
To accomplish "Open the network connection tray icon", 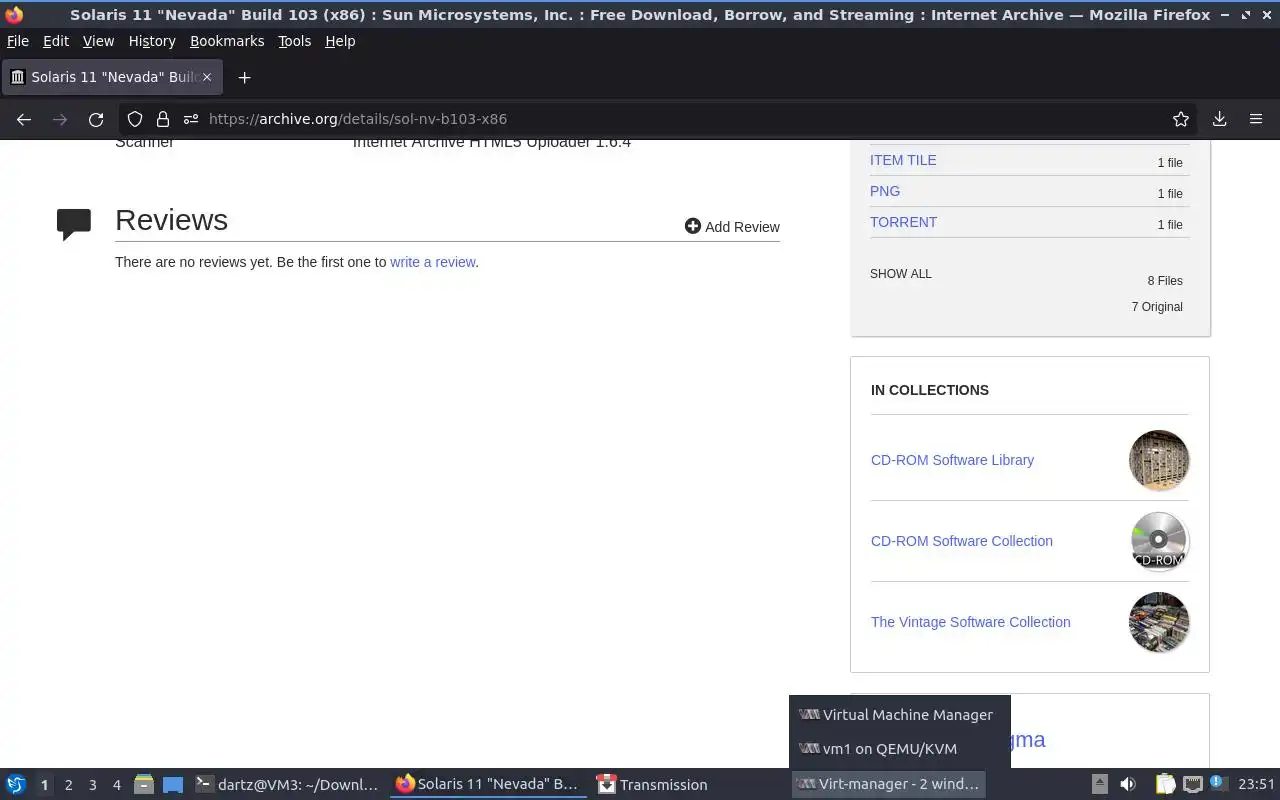I will 1192,785.
